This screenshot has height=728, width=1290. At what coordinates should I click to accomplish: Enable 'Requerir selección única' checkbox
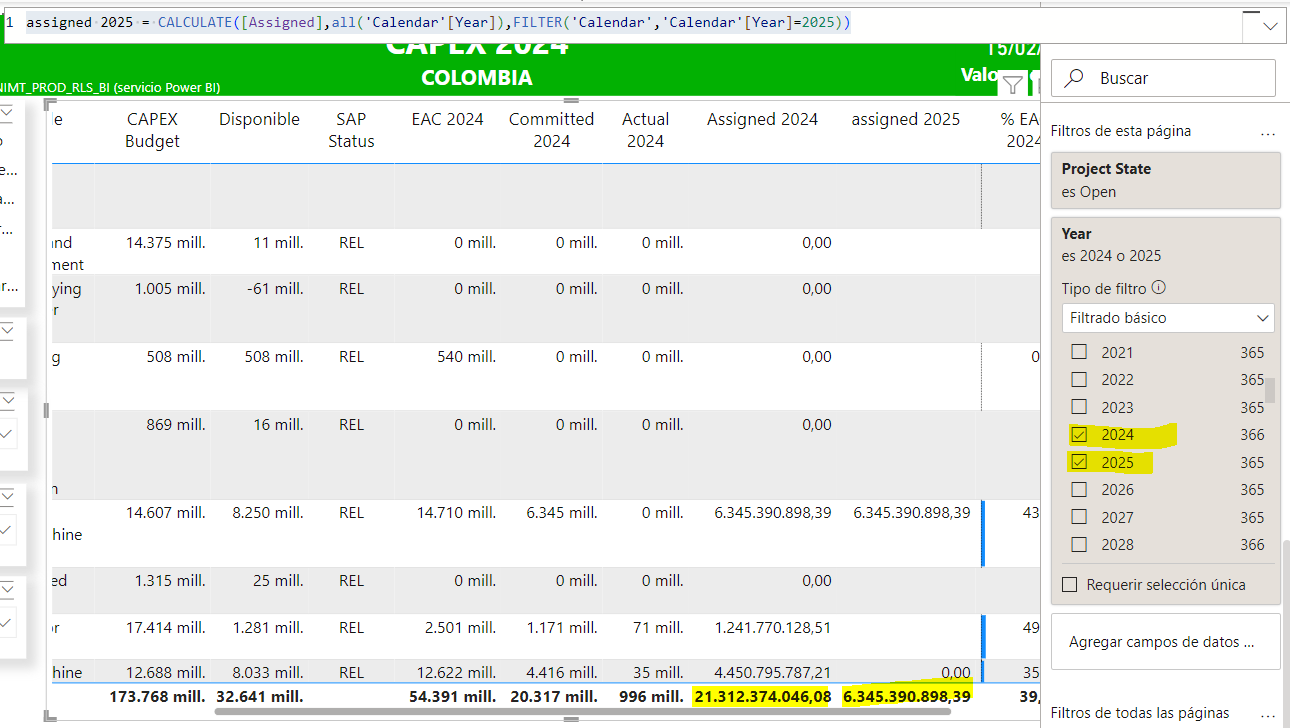(x=1070, y=585)
